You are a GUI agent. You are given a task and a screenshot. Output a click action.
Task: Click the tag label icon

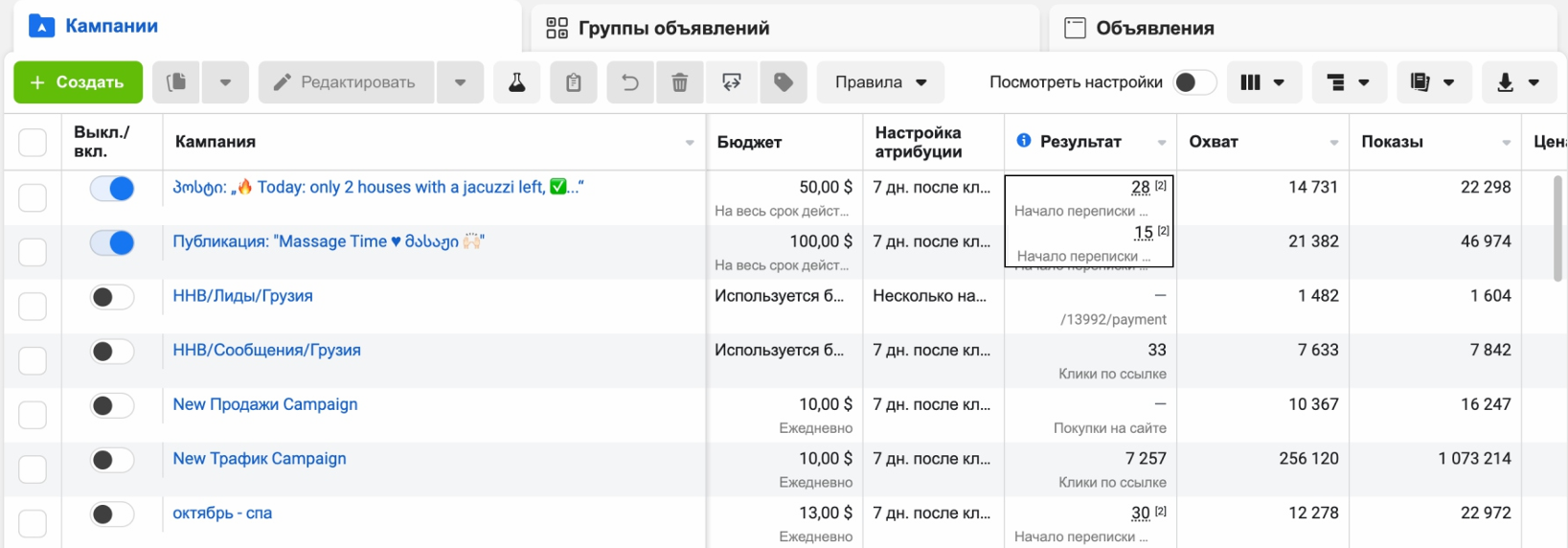(x=784, y=82)
